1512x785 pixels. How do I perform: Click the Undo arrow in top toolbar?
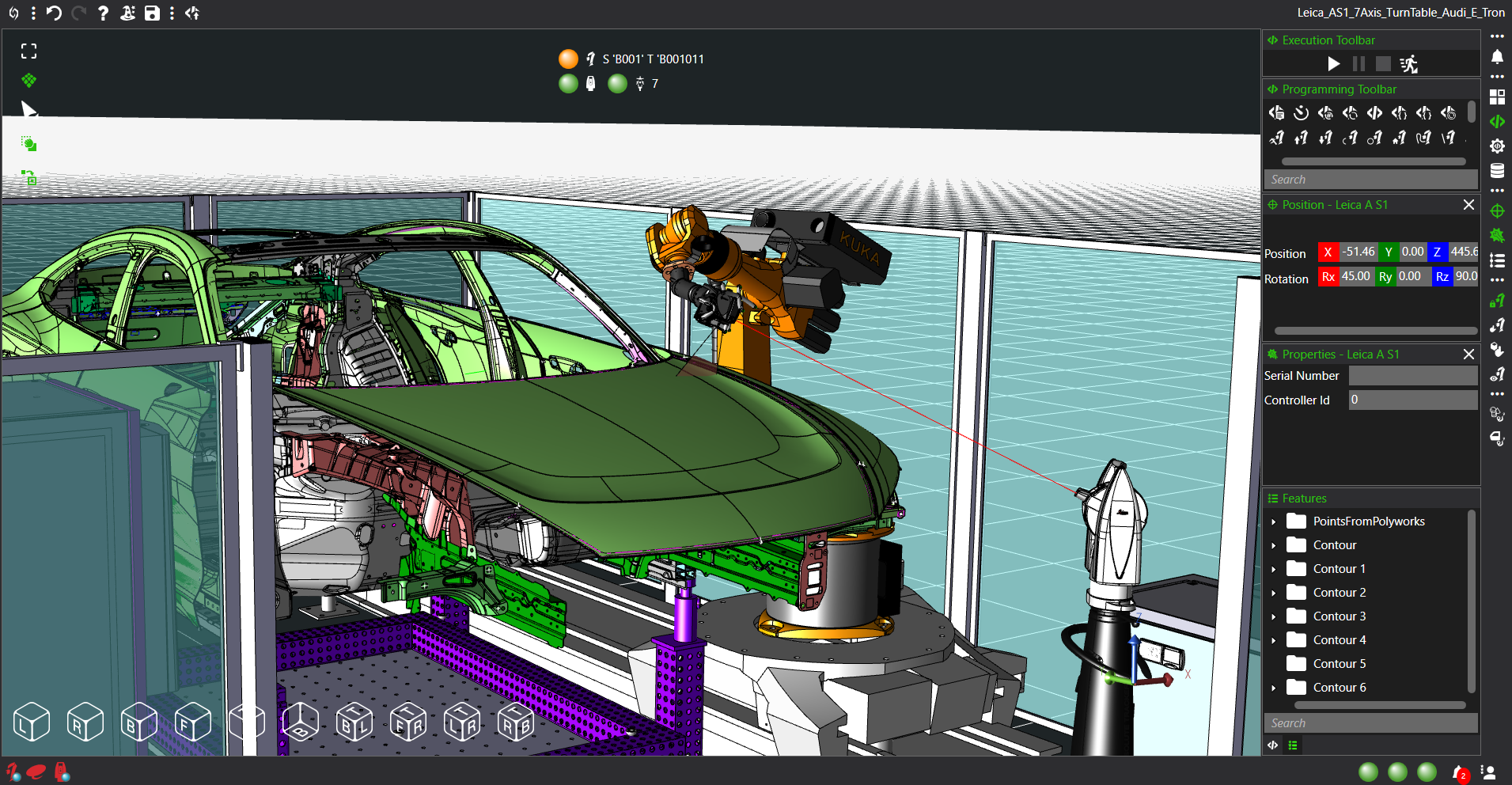coord(54,13)
